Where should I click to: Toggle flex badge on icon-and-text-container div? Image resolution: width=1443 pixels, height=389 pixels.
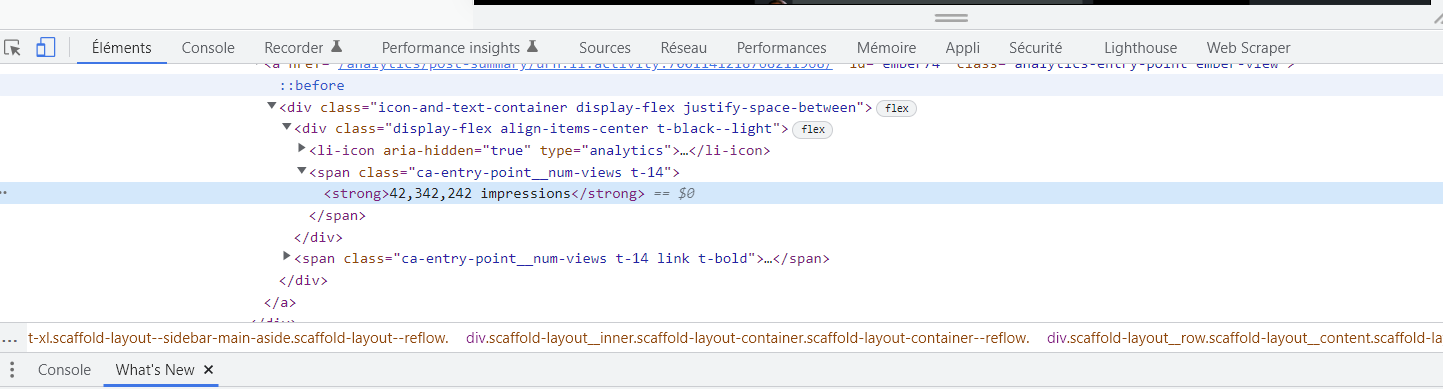coord(897,108)
